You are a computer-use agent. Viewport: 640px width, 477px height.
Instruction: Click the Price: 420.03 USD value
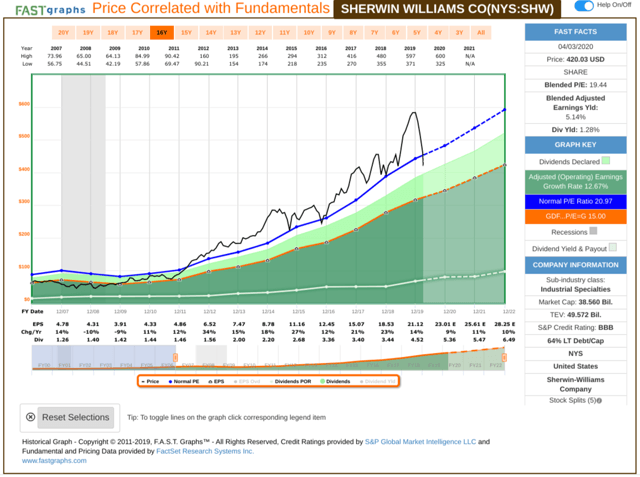(x=576, y=60)
